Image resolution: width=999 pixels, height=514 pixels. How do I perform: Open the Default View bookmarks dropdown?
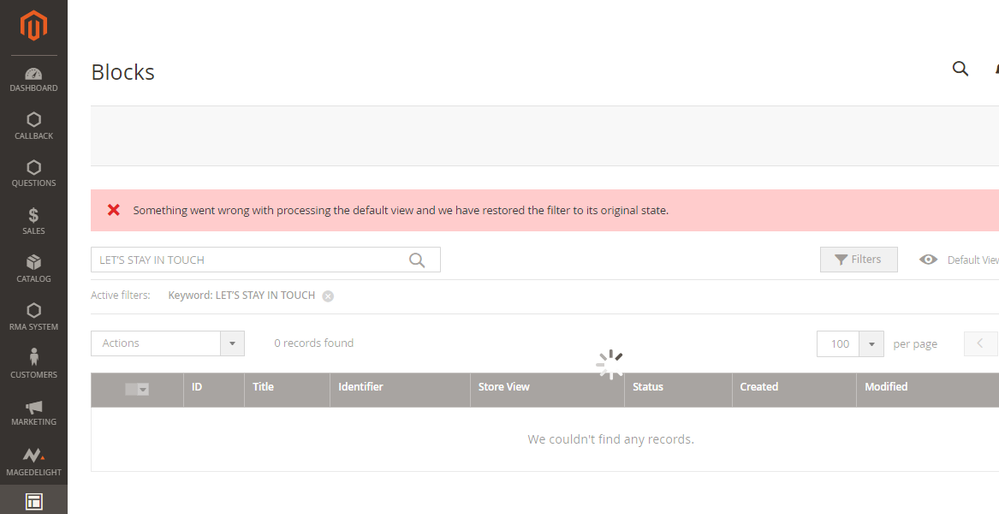pyautogui.click(x=960, y=260)
